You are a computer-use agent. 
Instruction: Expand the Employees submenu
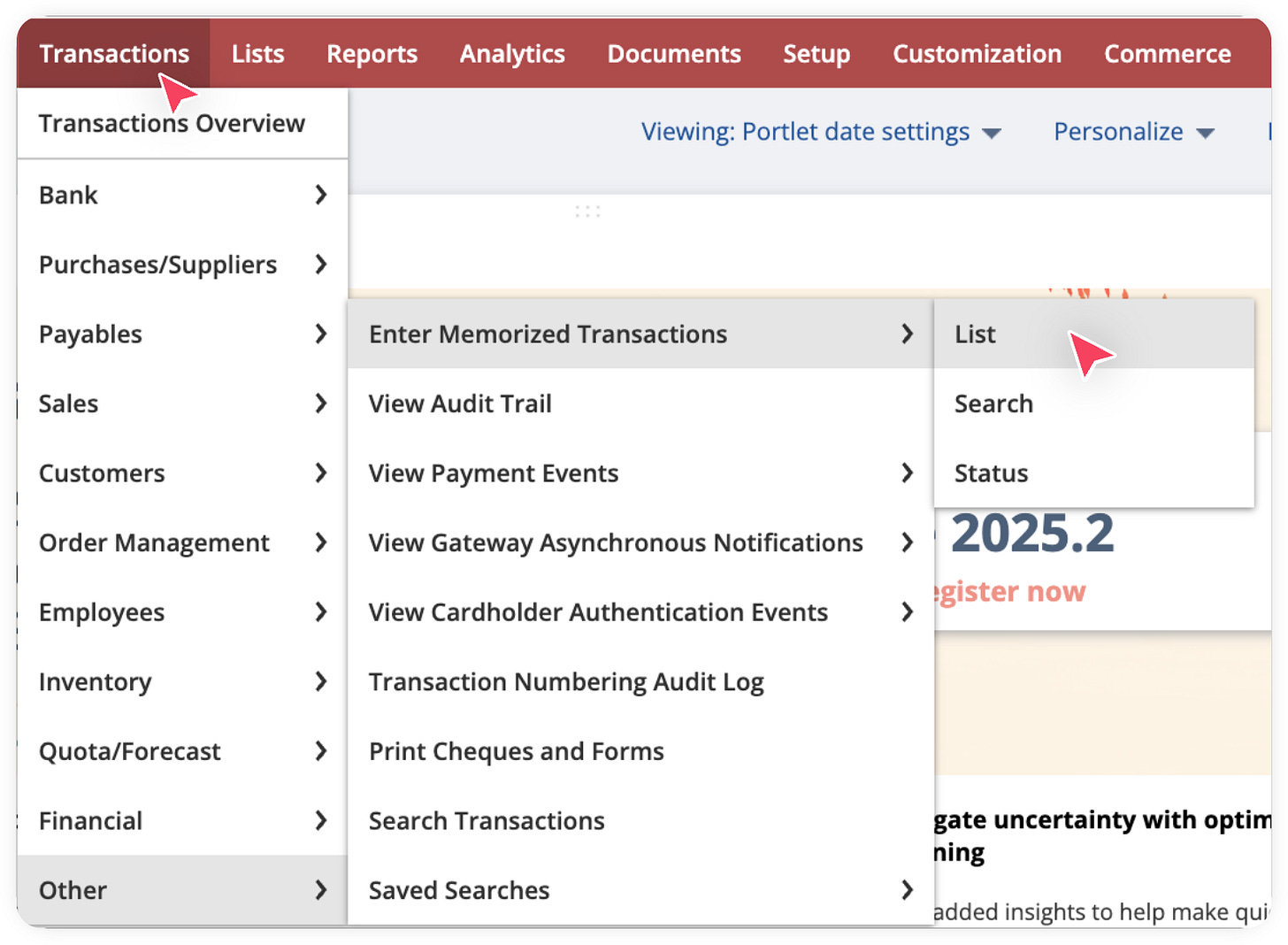(x=182, y=612)
